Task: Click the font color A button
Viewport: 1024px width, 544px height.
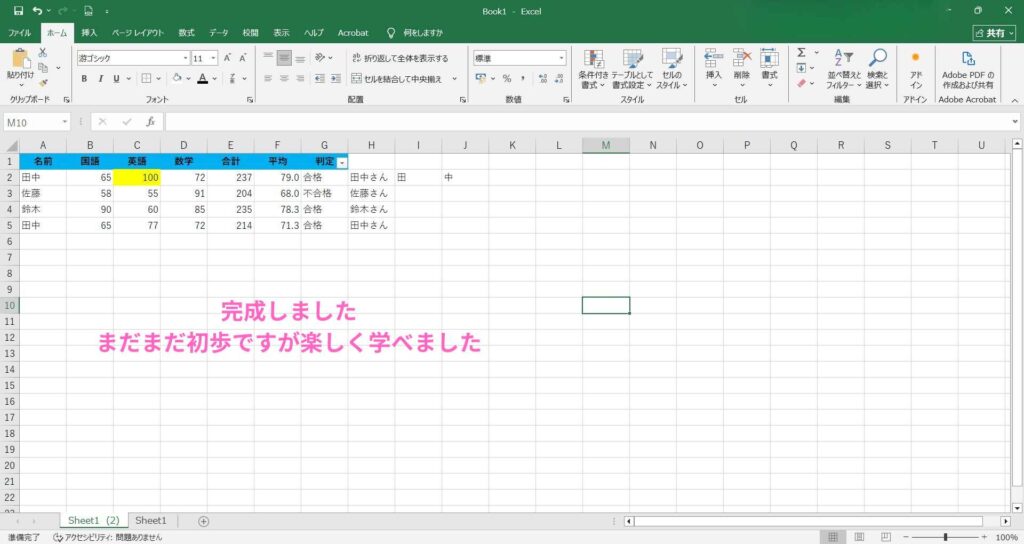Action: point(202,78)
